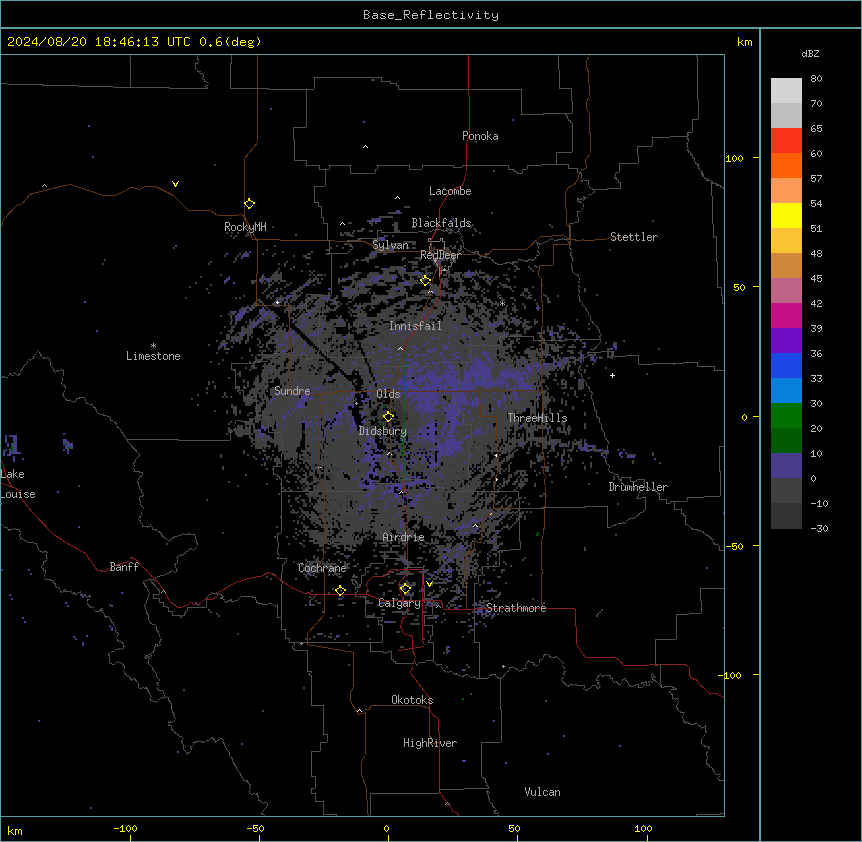
Task: Click the Innisfail city label
Action: tap(415, 326)
